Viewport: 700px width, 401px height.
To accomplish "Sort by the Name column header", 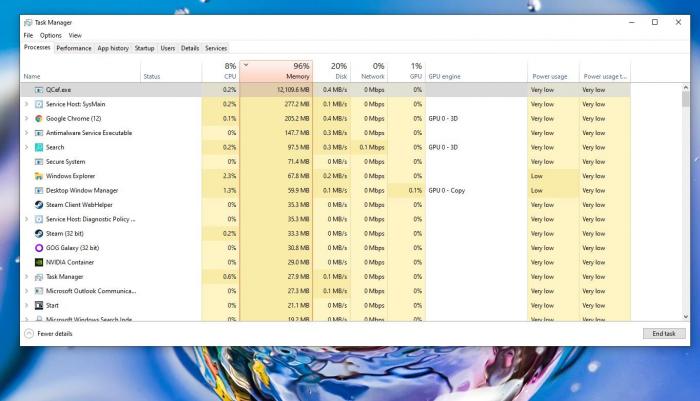I will tap(81, 71).
